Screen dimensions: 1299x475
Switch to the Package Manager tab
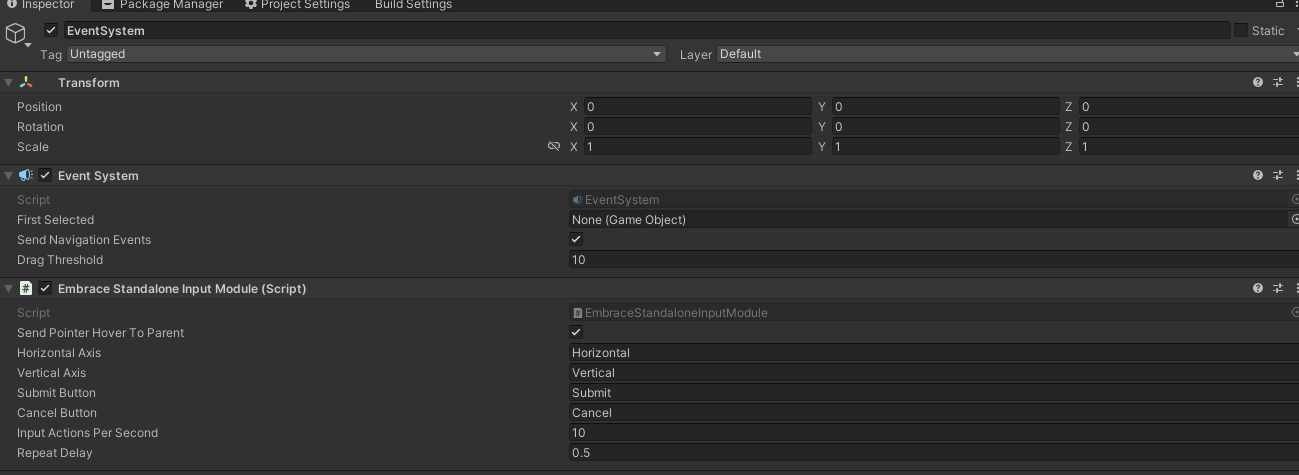163,5
